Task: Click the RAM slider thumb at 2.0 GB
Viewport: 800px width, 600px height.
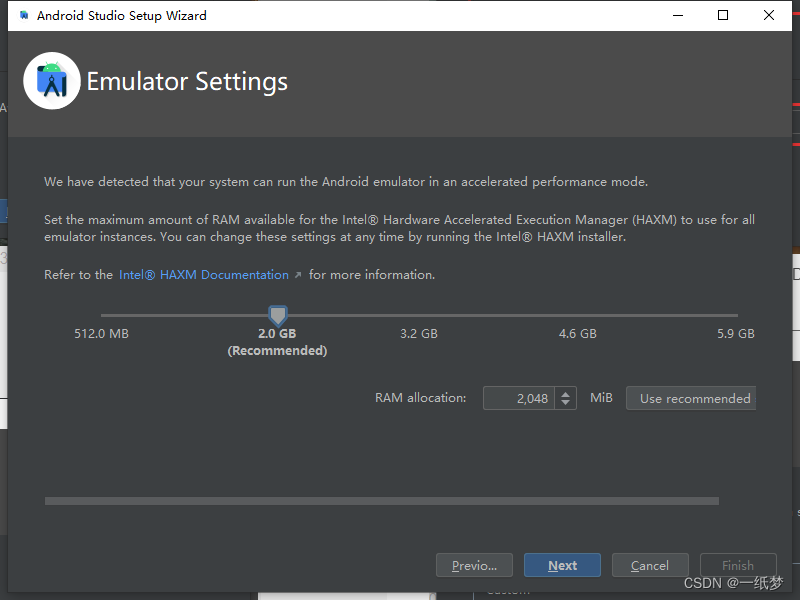Action: coord(278,315)
